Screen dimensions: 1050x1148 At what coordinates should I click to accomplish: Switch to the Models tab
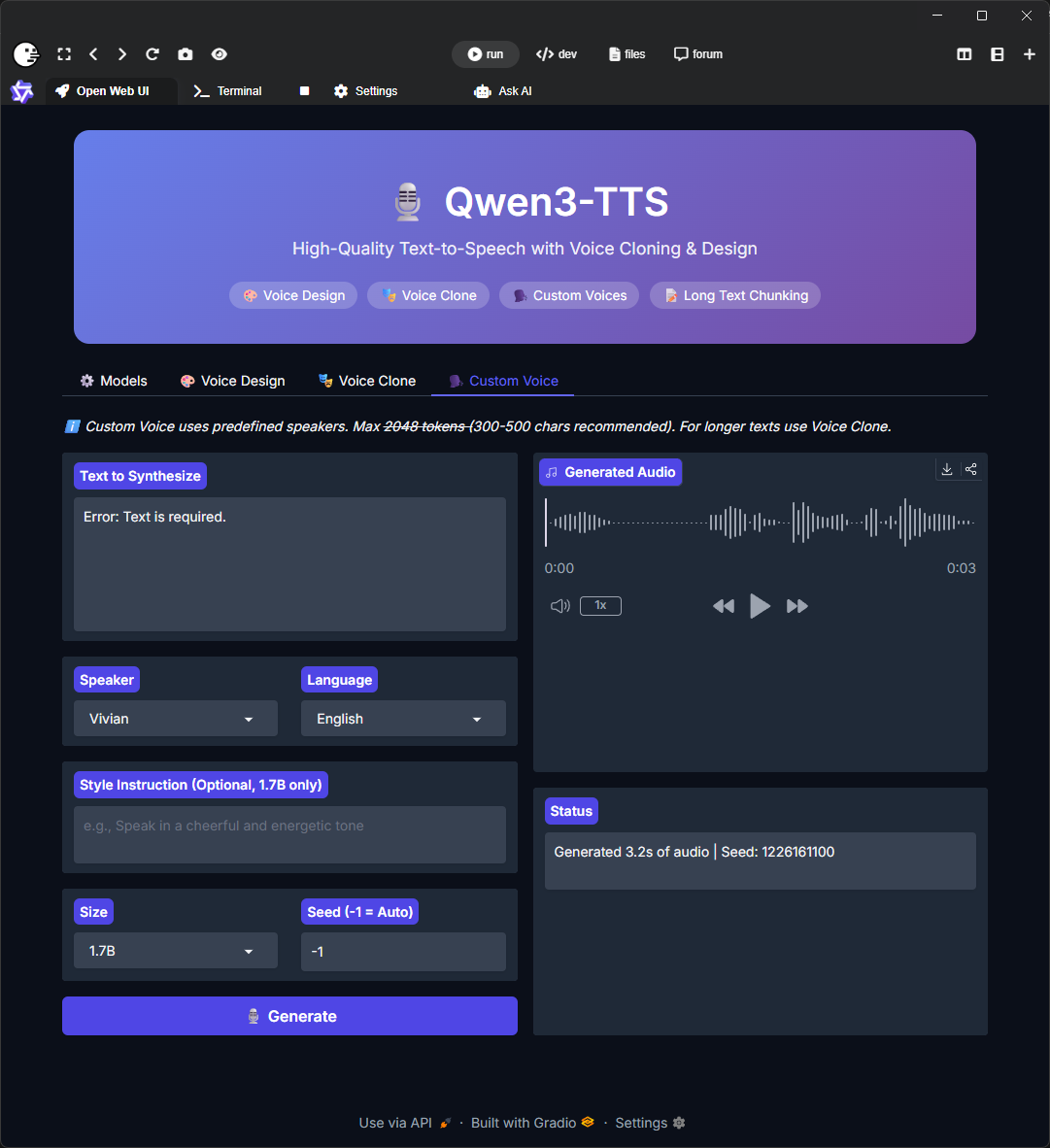coord(114,381)
